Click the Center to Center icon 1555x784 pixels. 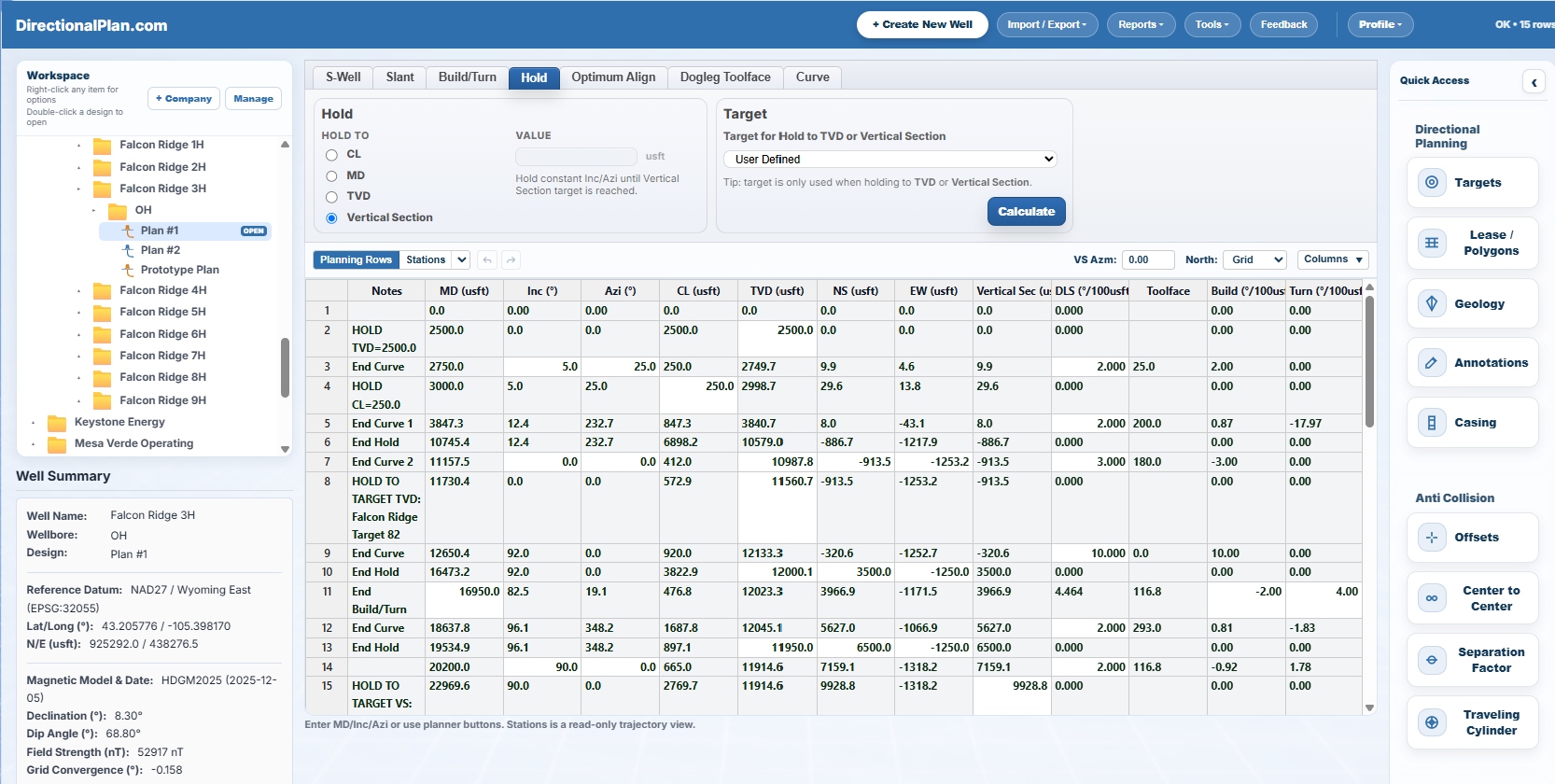click(1431, 597)
